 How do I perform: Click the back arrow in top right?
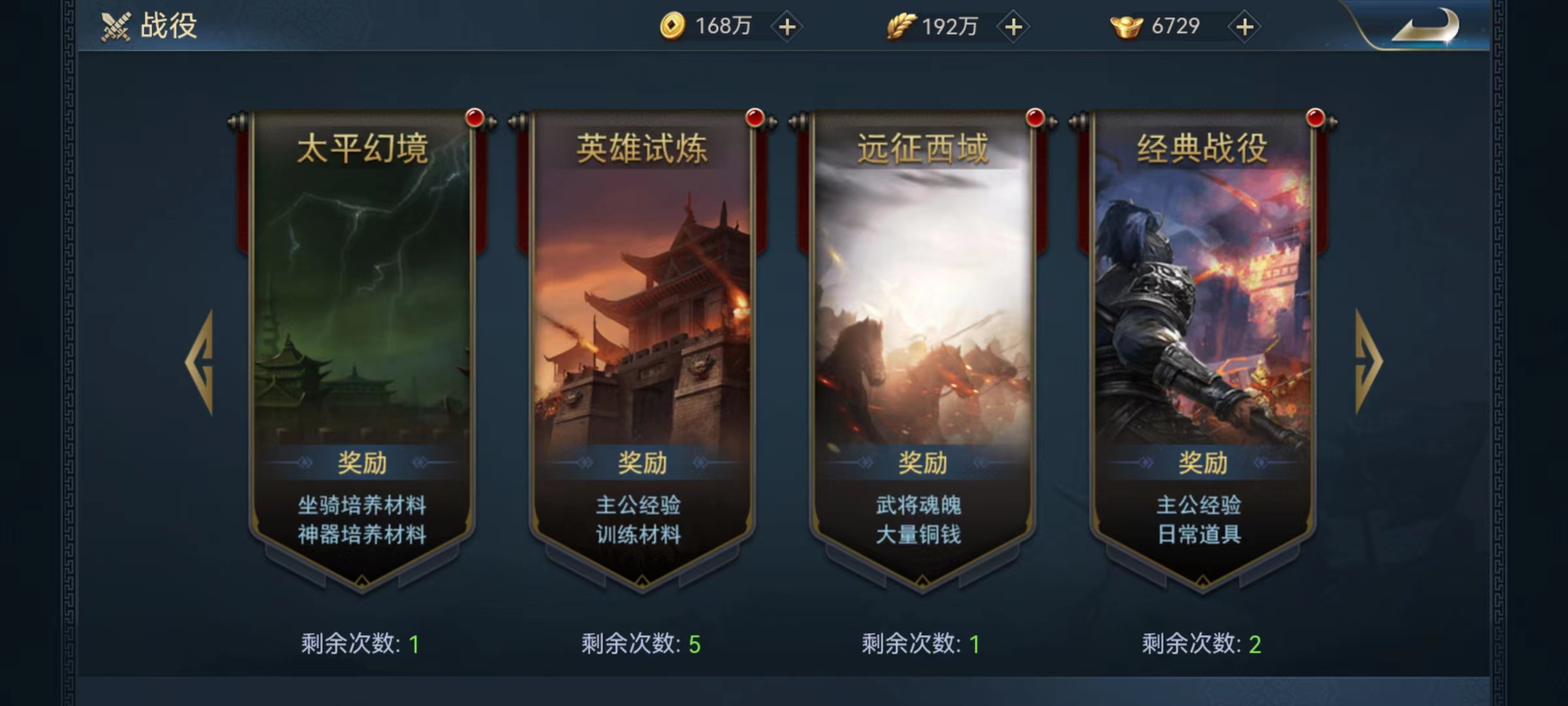coord(1426,27)
